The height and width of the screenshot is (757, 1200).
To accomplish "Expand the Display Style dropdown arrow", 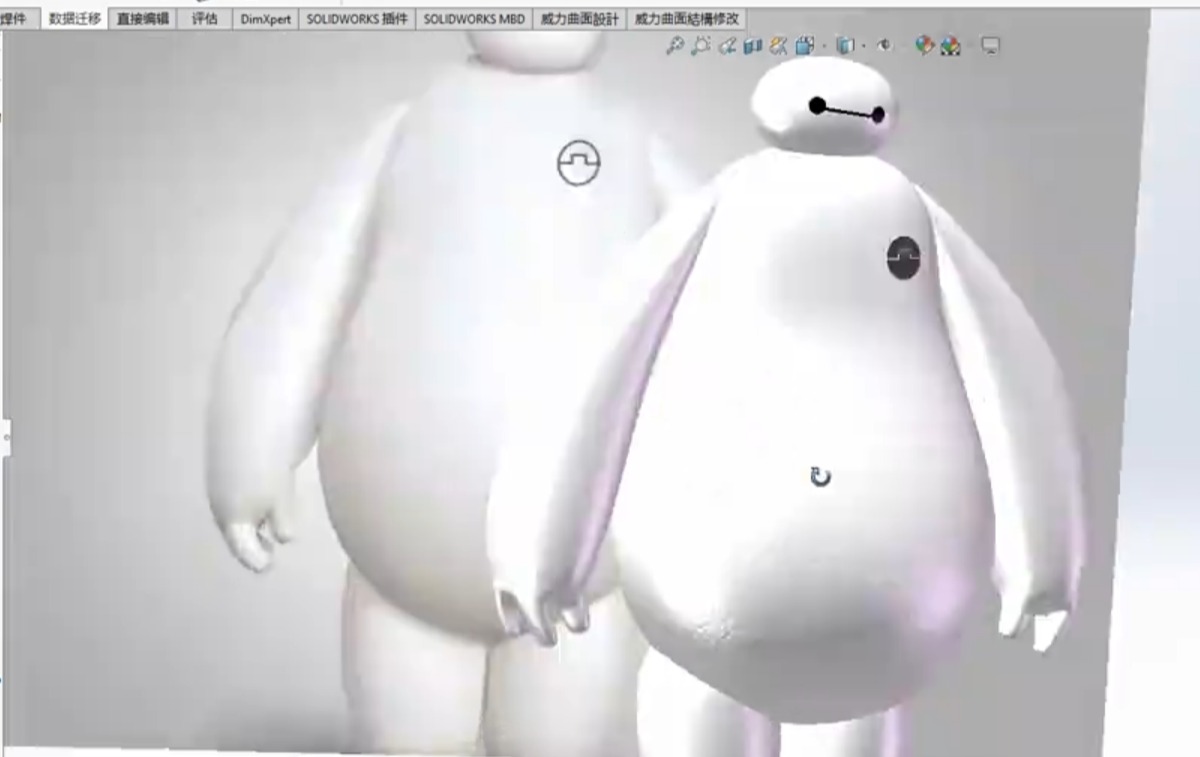I will (x=824, y=46).
